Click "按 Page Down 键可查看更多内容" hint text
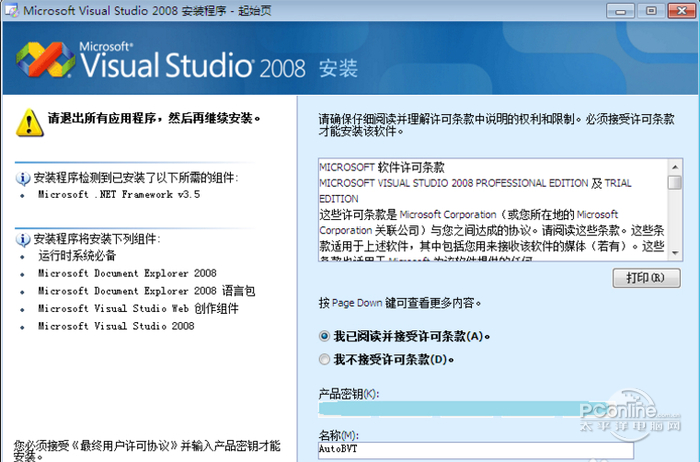Image resolution: width=700 pixels, height=462 pixels. pos(400,303)
